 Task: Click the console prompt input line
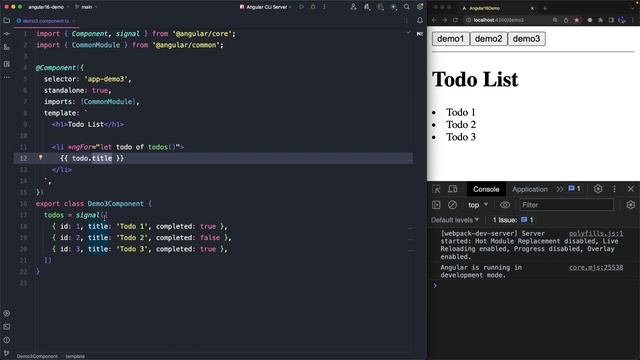click(533, 286)
